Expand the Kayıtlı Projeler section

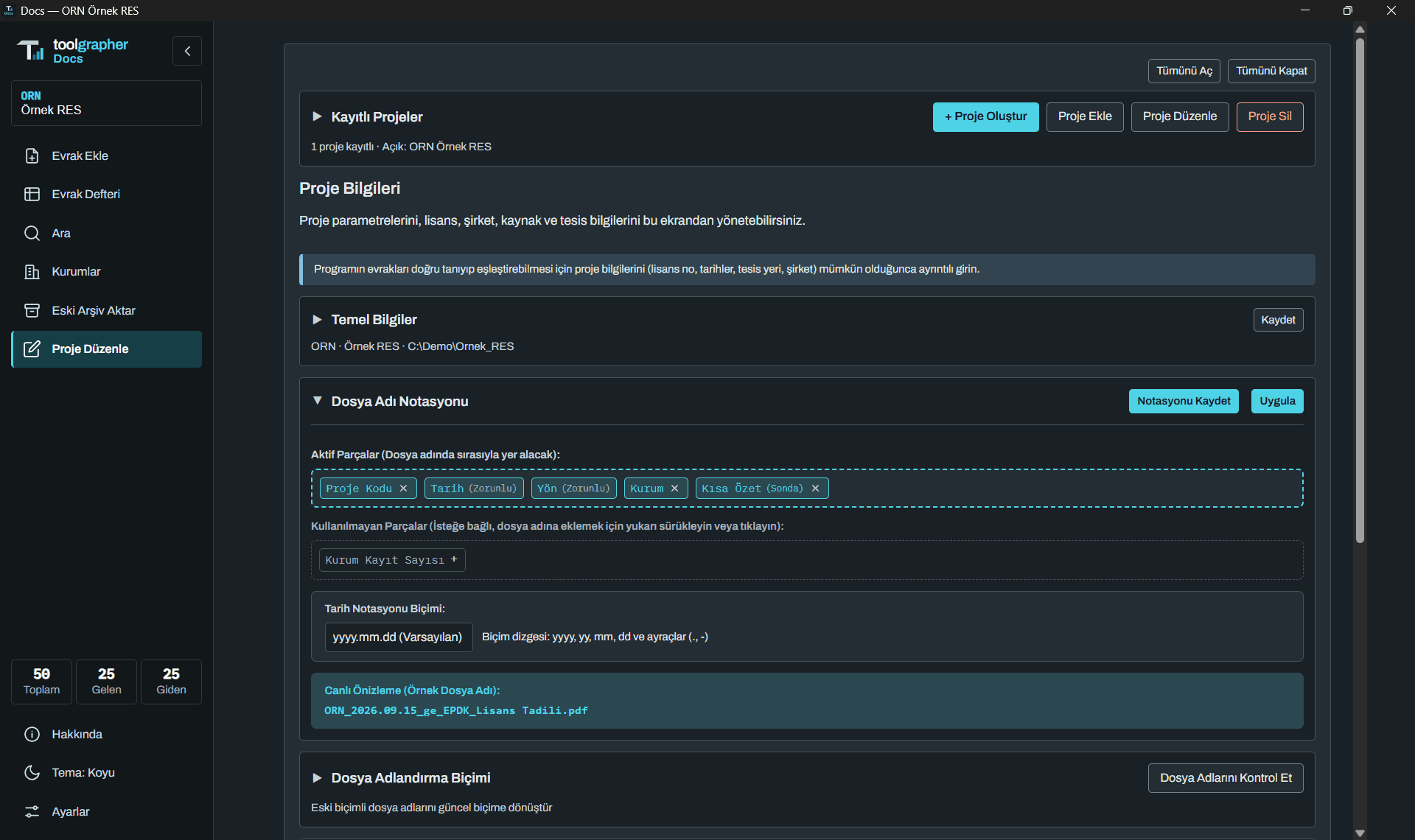coord(317,116)
